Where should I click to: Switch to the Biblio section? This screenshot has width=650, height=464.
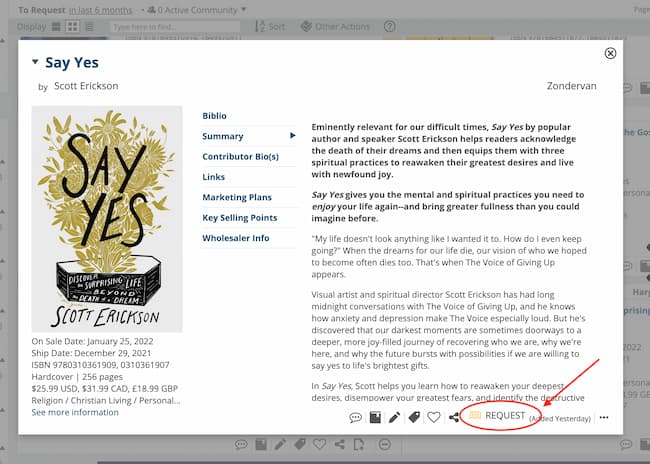214,116
